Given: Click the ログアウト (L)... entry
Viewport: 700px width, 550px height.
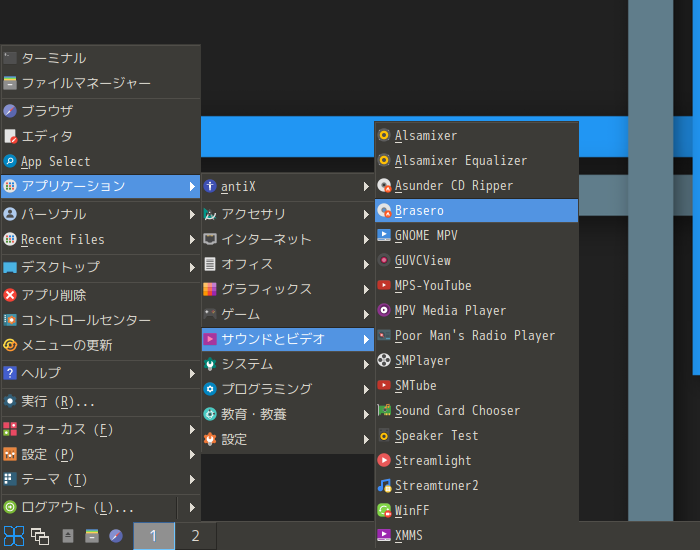Looking at the screenshot, I should coord(89,507).
